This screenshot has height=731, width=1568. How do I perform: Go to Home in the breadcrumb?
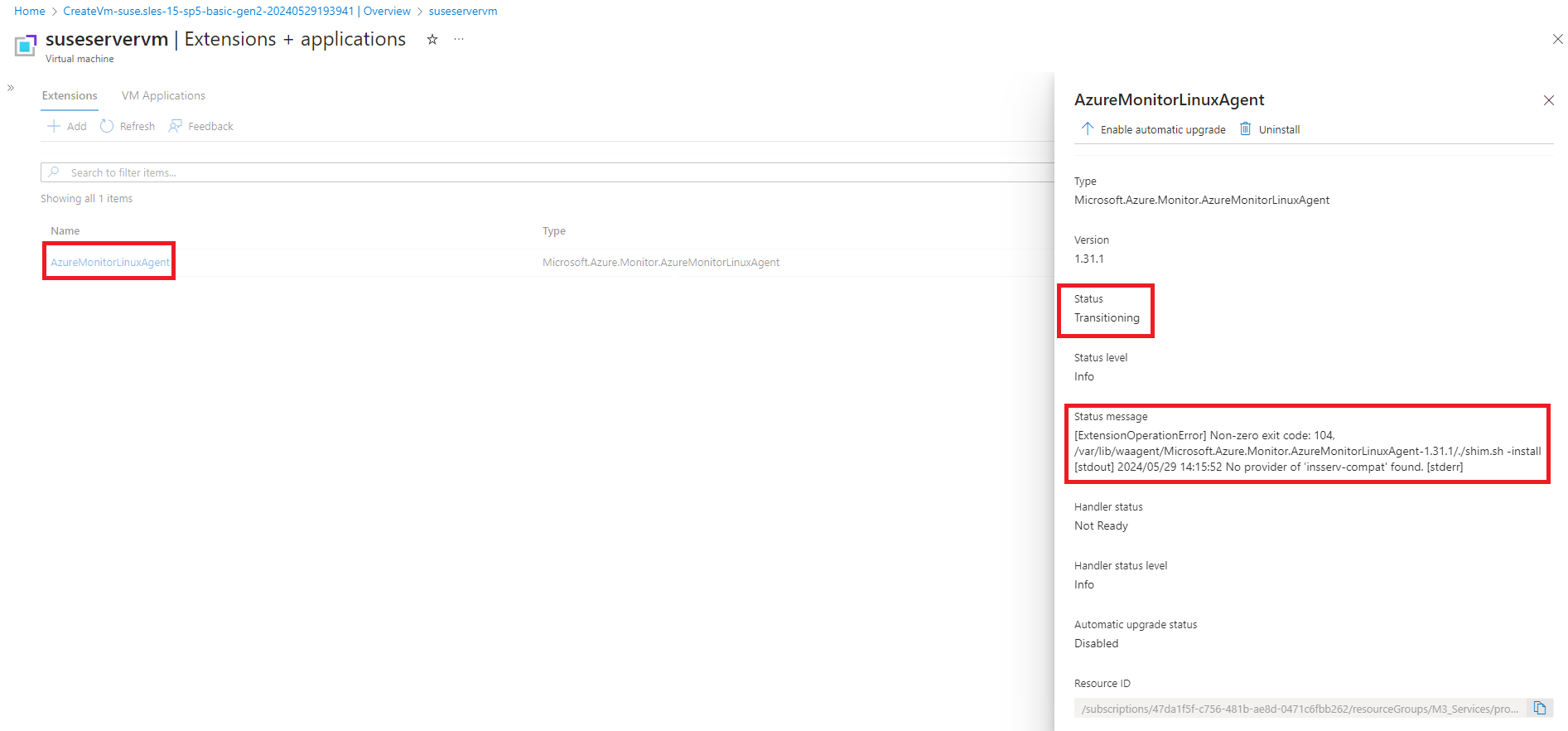pos(30,11)
